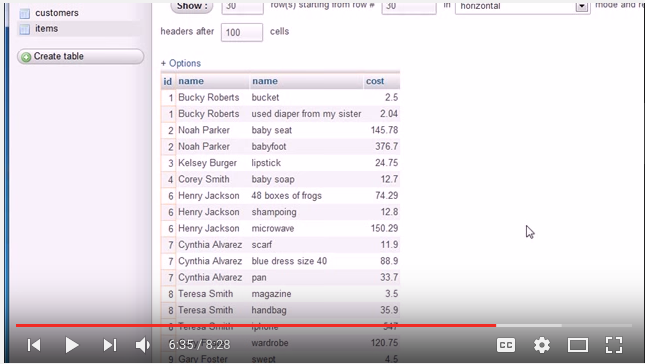The image size is (645, 364).
Task: Select cost value 88.9
Action: point(389,261)
